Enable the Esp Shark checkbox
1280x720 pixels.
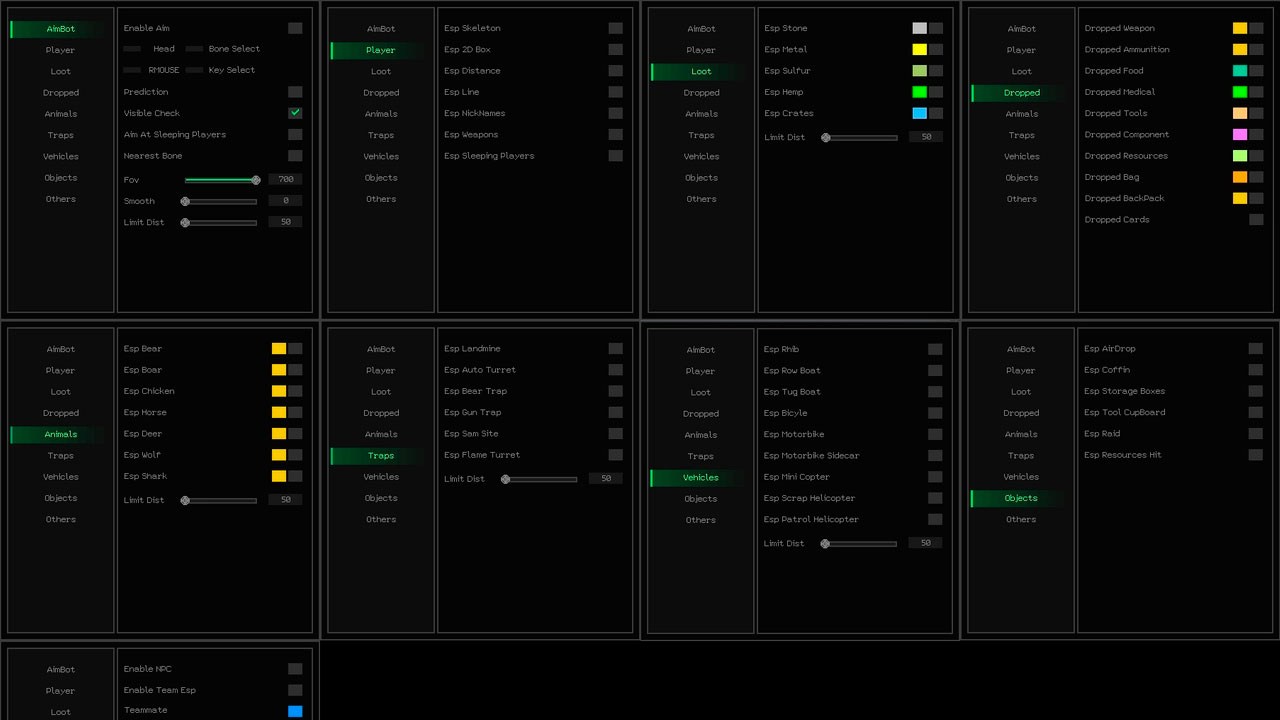tap(295, 476)
